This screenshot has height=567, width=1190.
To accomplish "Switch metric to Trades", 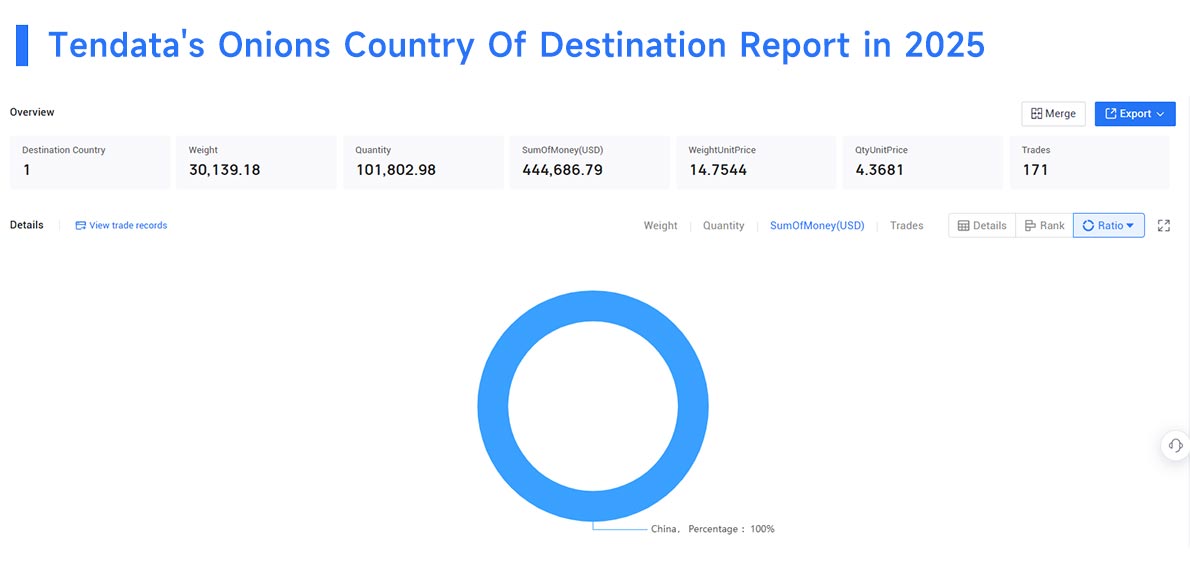I will tap(907, 225).
